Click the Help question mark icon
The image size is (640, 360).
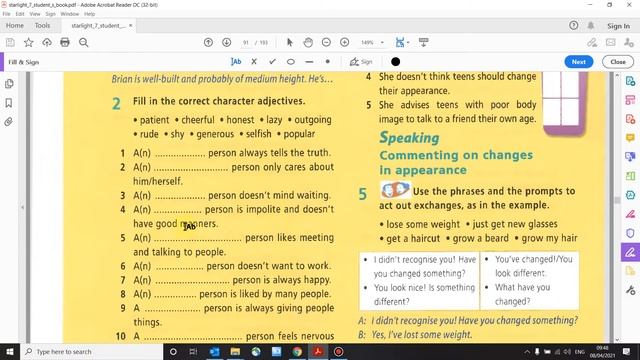pos(573,26)
